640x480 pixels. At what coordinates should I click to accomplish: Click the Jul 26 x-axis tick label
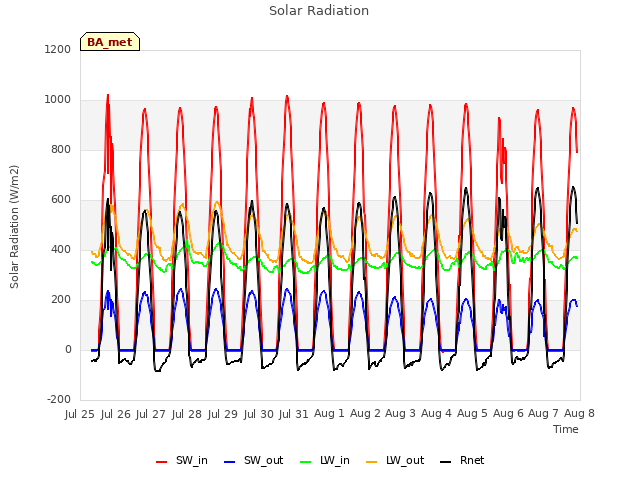coord(116,414)
